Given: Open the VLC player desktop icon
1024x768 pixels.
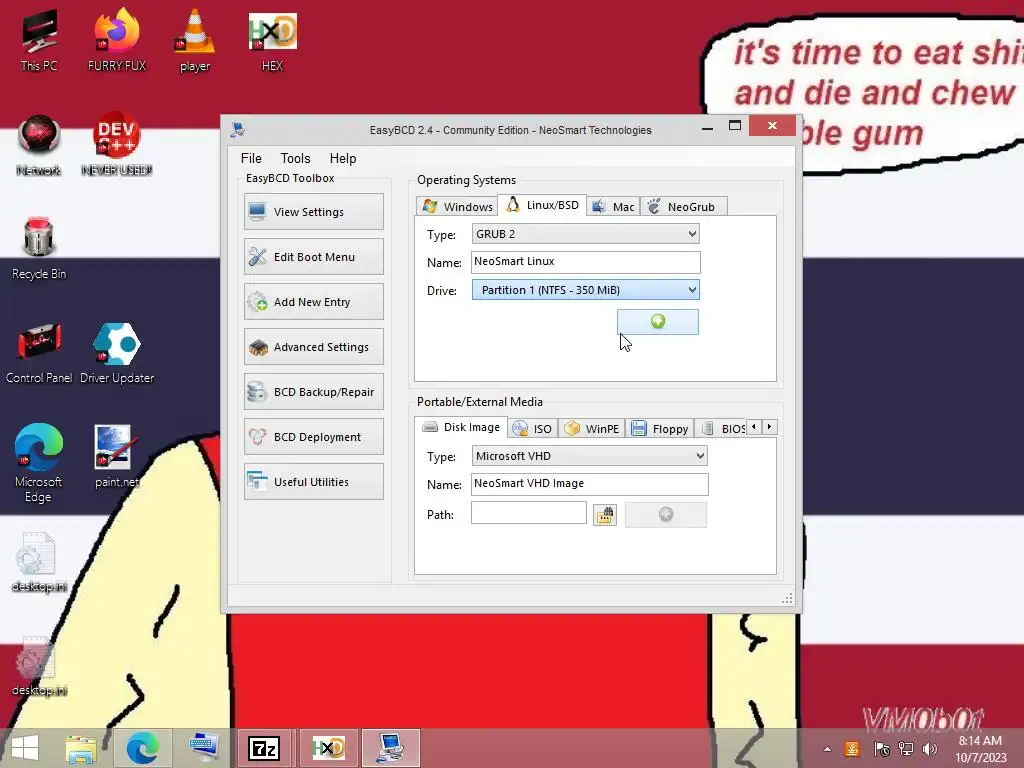Looking at the screenshot, I should (x=195, y=42).
